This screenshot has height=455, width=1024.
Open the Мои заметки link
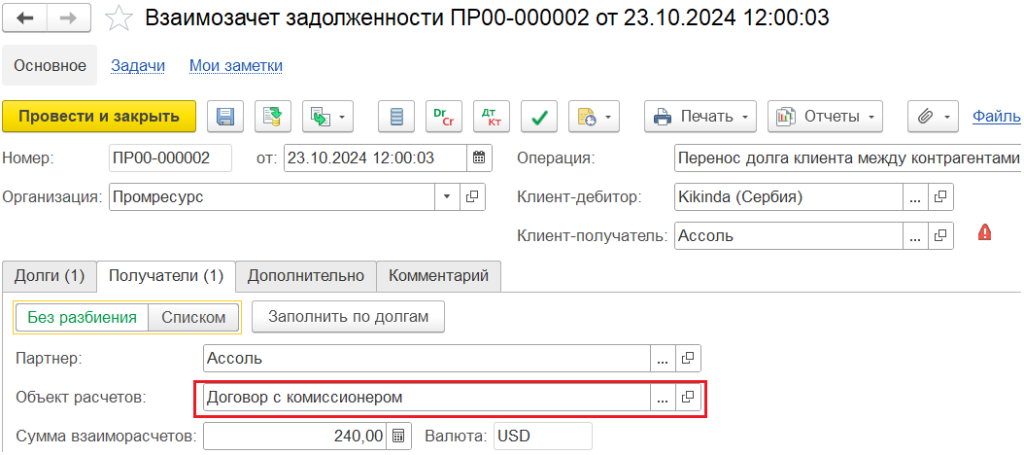(236, 65)
